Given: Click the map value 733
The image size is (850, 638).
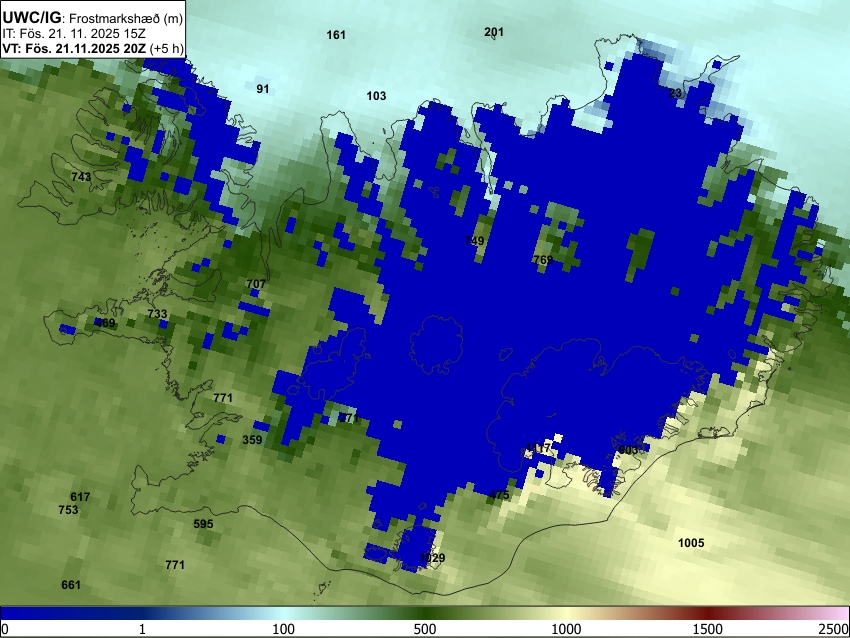Looking at the screenshot, I should point(157,314).
